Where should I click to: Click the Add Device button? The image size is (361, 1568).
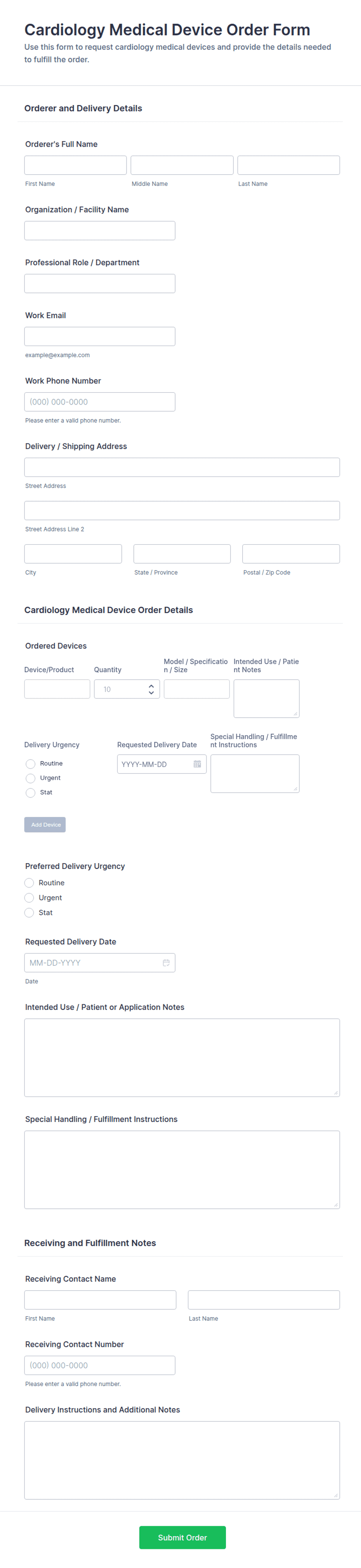[45, 824]
